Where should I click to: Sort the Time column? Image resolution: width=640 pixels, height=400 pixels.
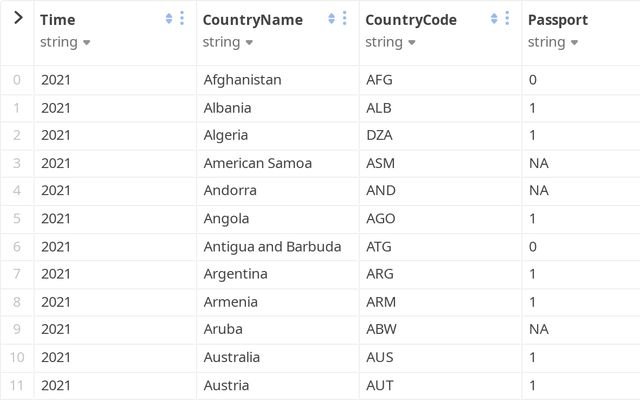pos(168,19)
